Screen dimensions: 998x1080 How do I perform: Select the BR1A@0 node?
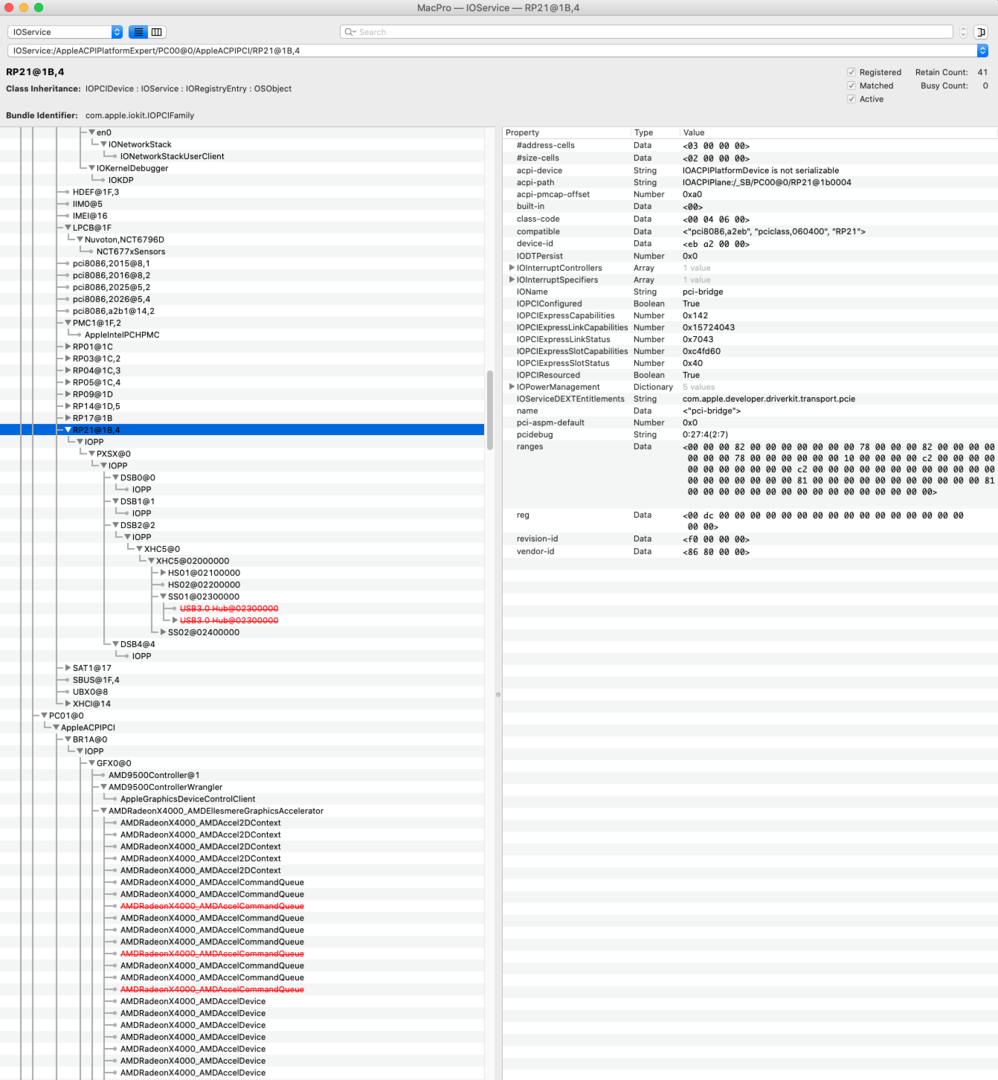coord(90,740)
